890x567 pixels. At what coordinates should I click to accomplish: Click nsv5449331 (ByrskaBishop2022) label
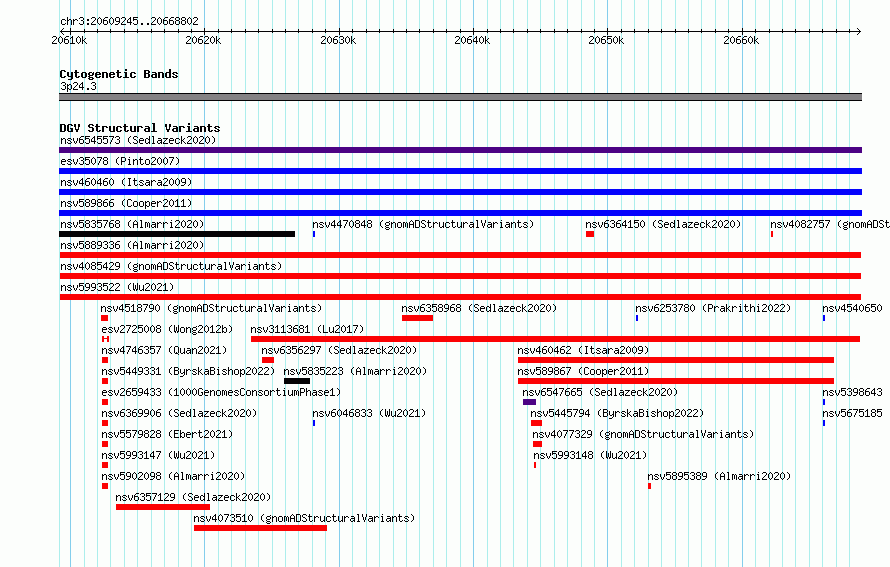click(188, 371)
